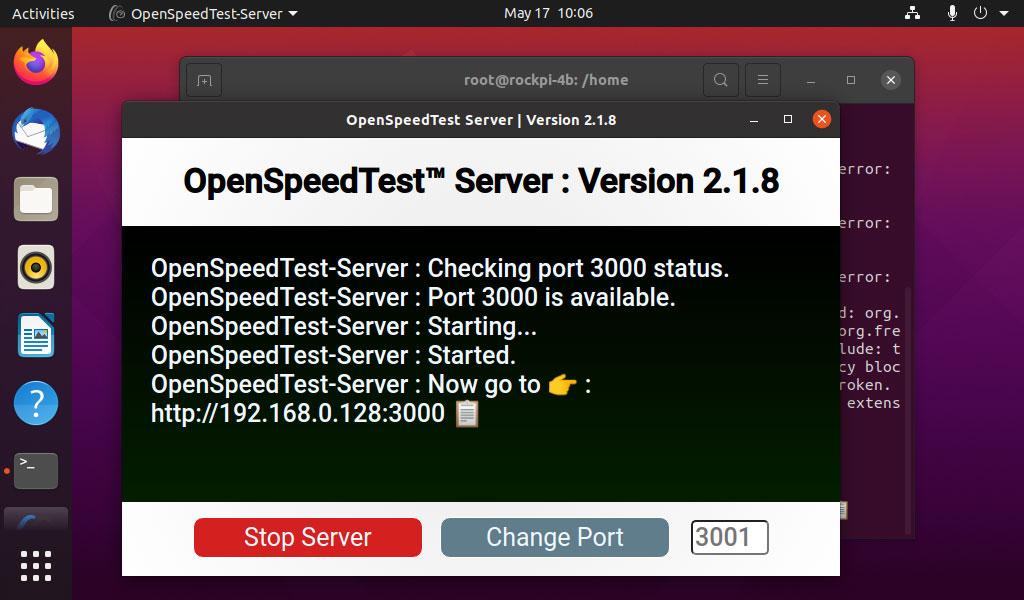
Task: Switch to Terminal in the dock
Action: click(36, 471)
